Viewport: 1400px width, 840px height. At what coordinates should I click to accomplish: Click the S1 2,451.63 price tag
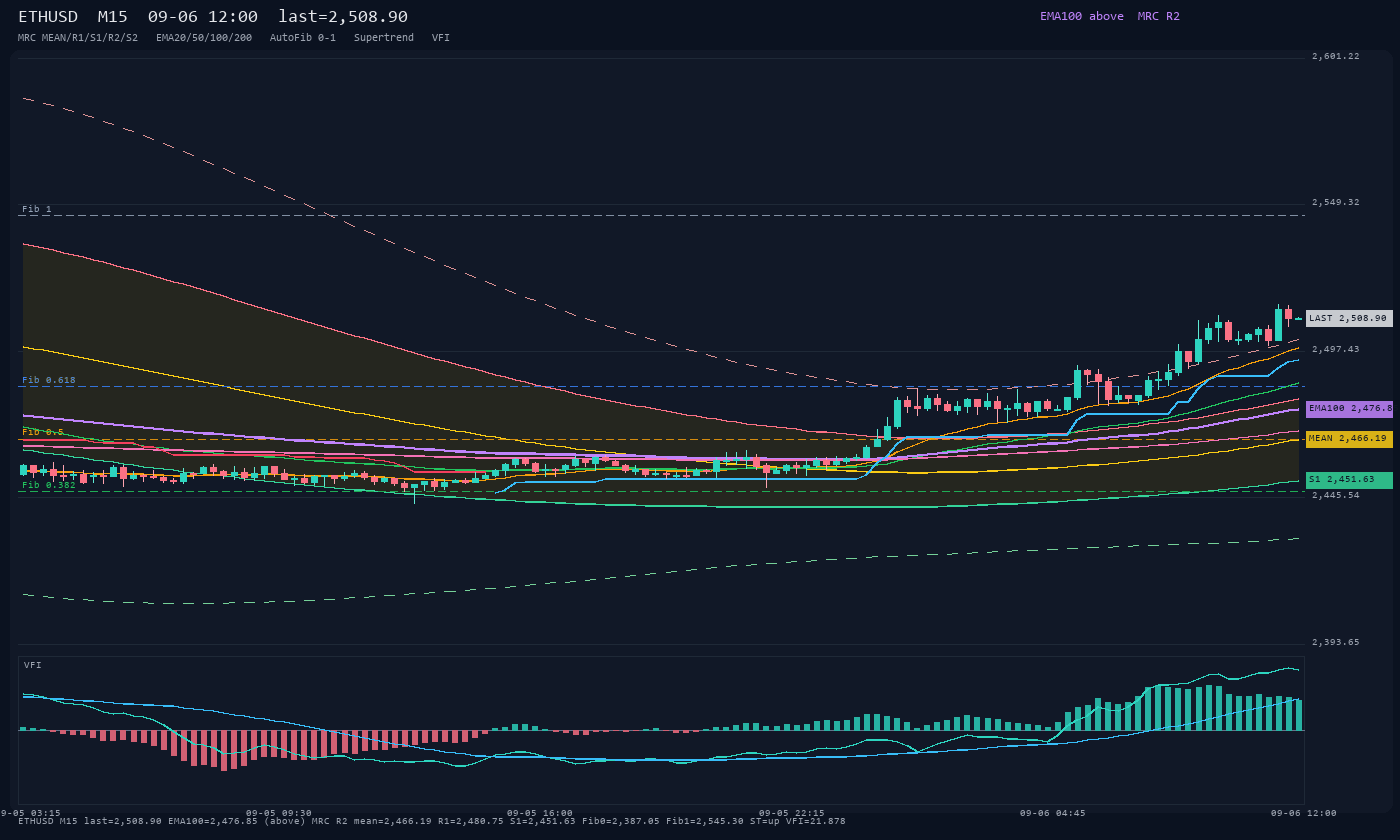click(x=1349, y=480)
